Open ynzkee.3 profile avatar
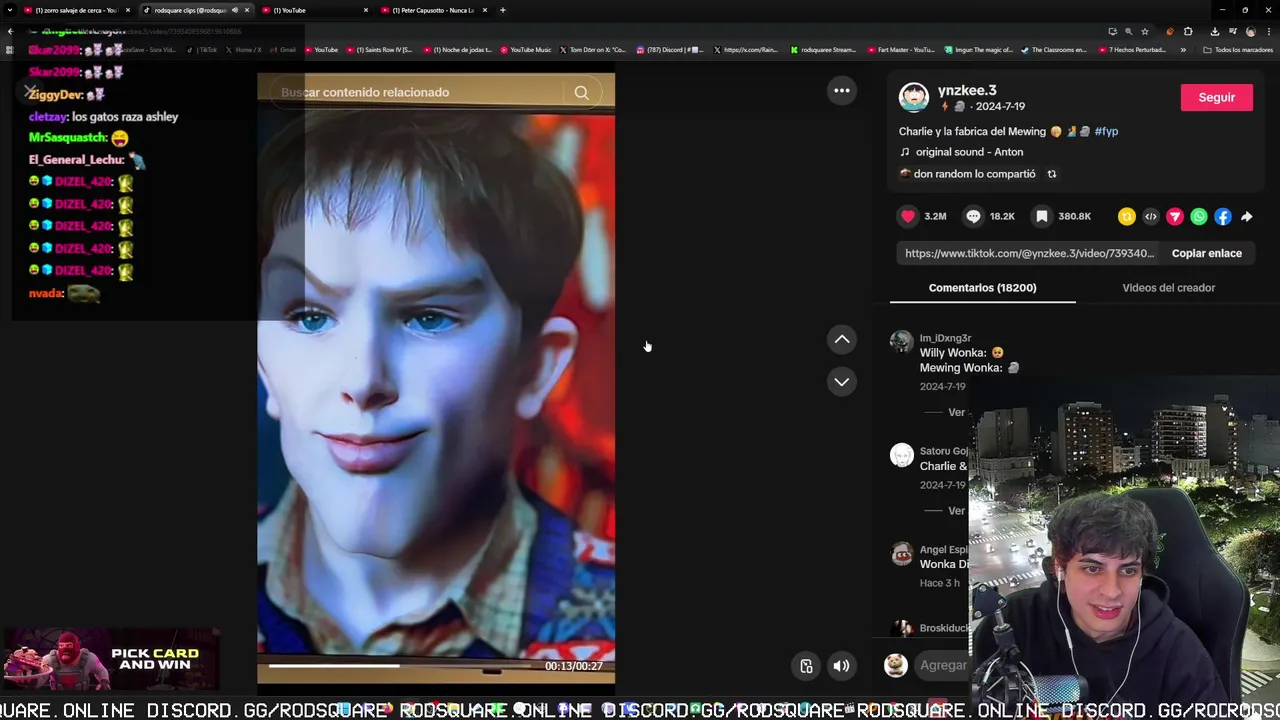 click(x=913, y=97)
